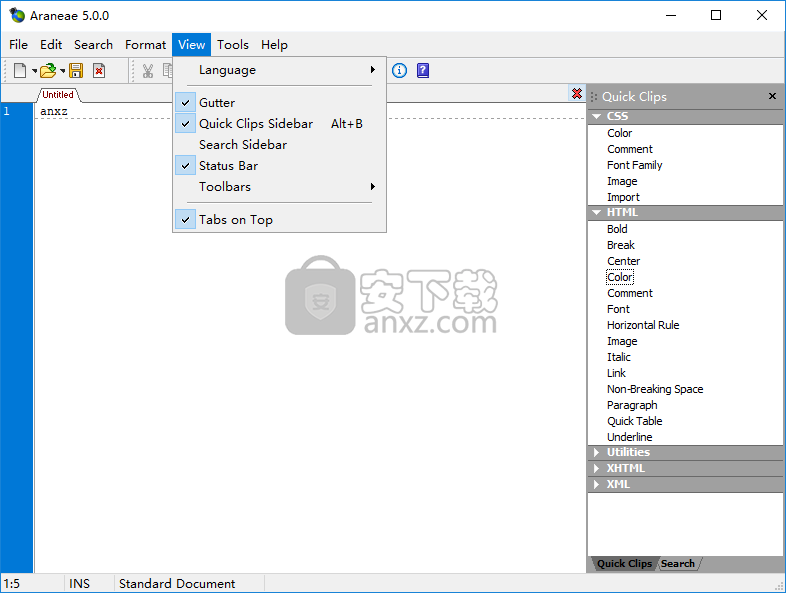Screen dimensions: 786x593
Task: Select the Untitled document tab
Action: click(58, 94)
